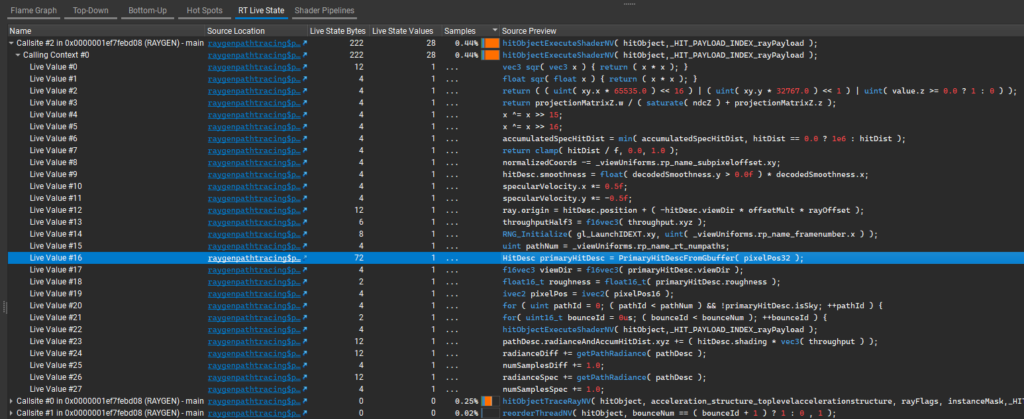Open external source icon for Live Value #1
The image size is (1024, 419).
pyautogui.click(x=304, y=79)
